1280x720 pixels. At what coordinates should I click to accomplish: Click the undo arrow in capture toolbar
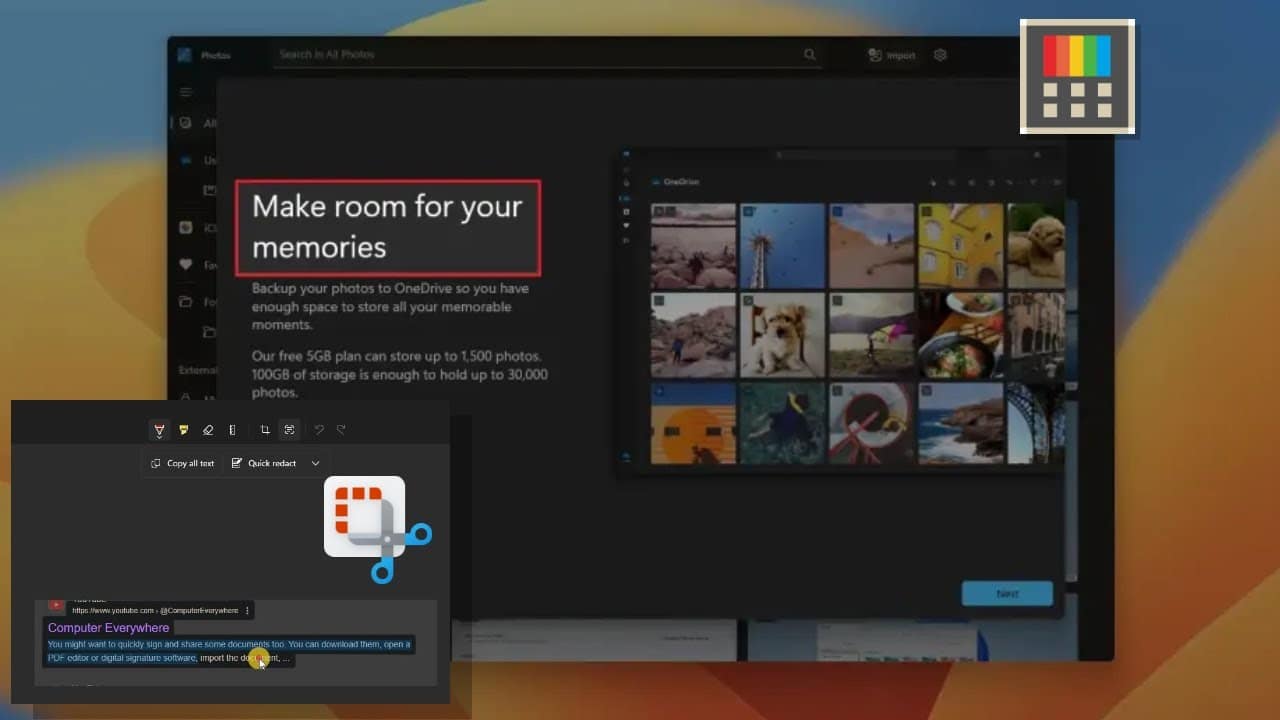point(318,429)
